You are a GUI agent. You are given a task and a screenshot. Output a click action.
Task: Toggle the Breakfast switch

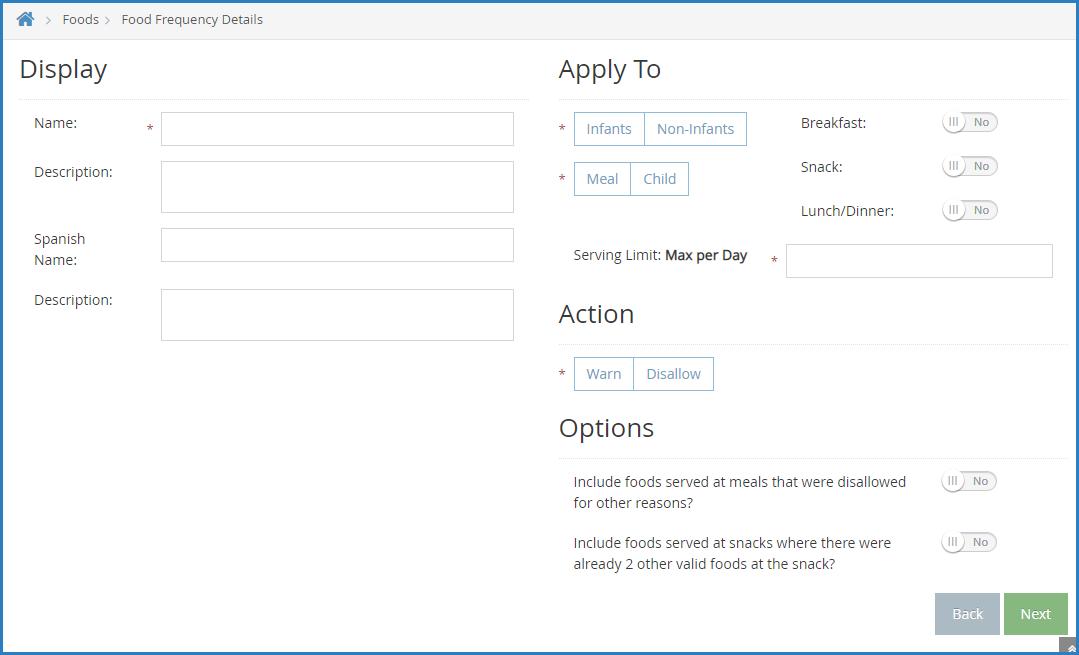click(970, 122)
